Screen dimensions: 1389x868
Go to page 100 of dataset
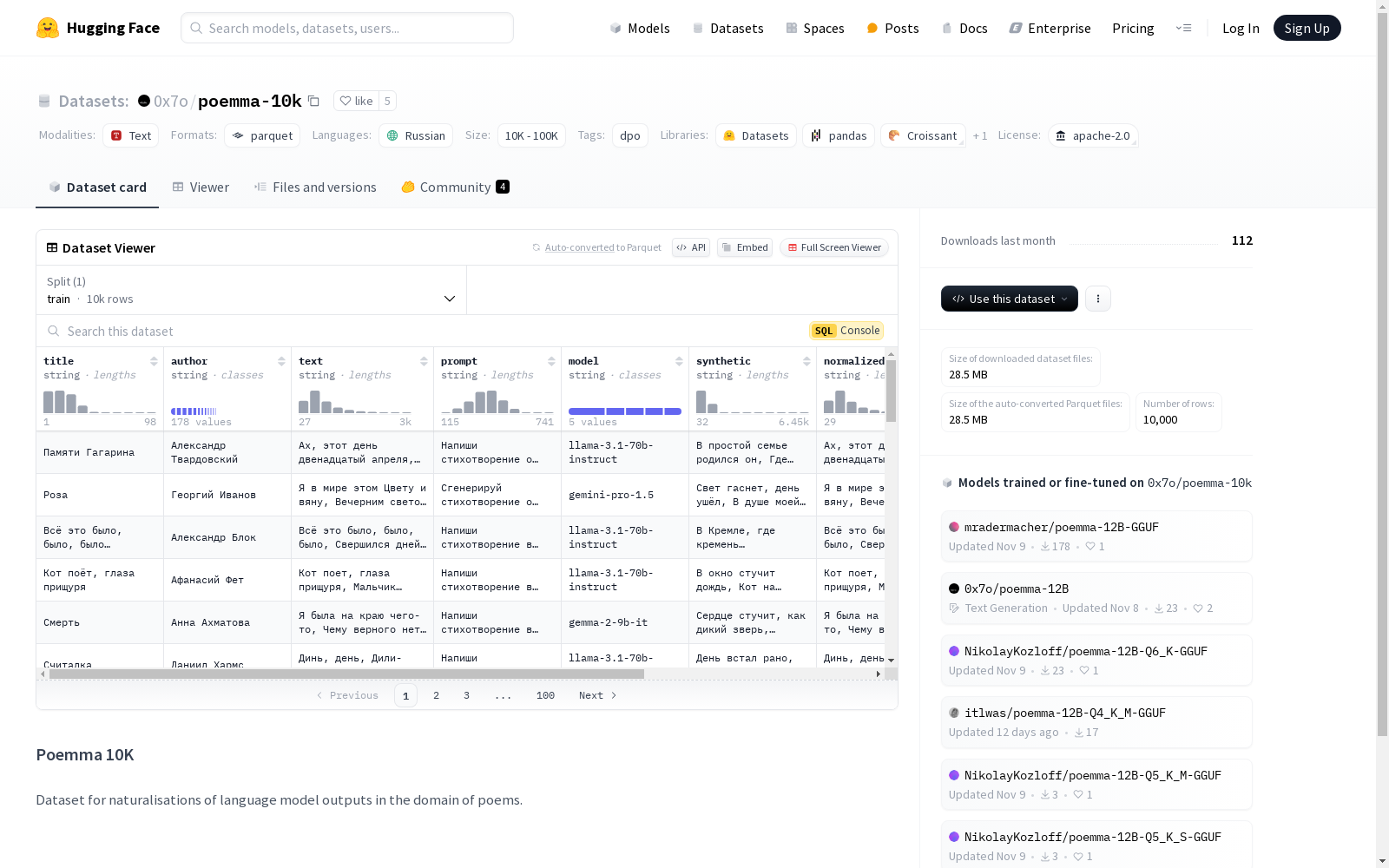click(545, 695)
